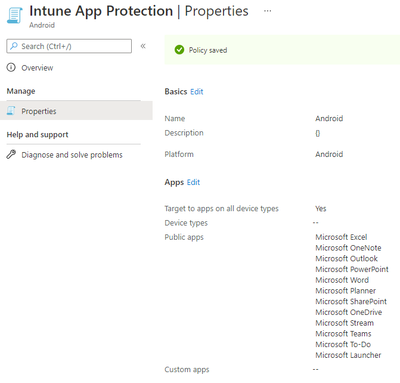Open Diagnose and solve problems
The width and height of the screenshot is (400, 383).
pyautogui.click(x=72, y=155)
